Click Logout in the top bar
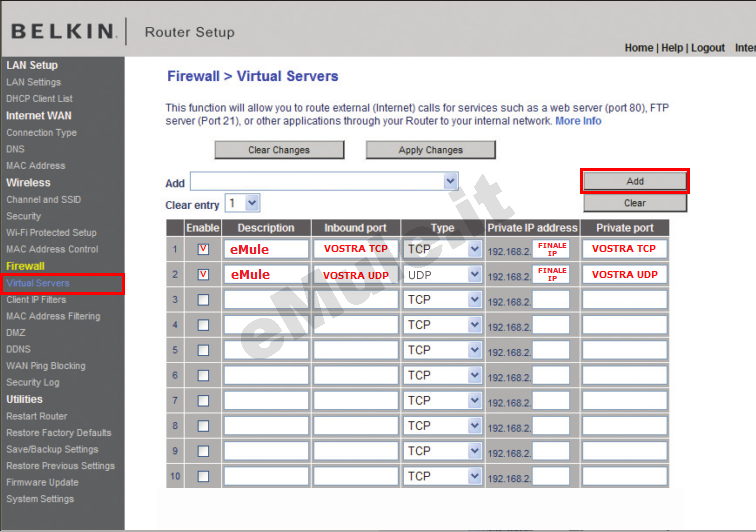756x532 pixels. 708,48
